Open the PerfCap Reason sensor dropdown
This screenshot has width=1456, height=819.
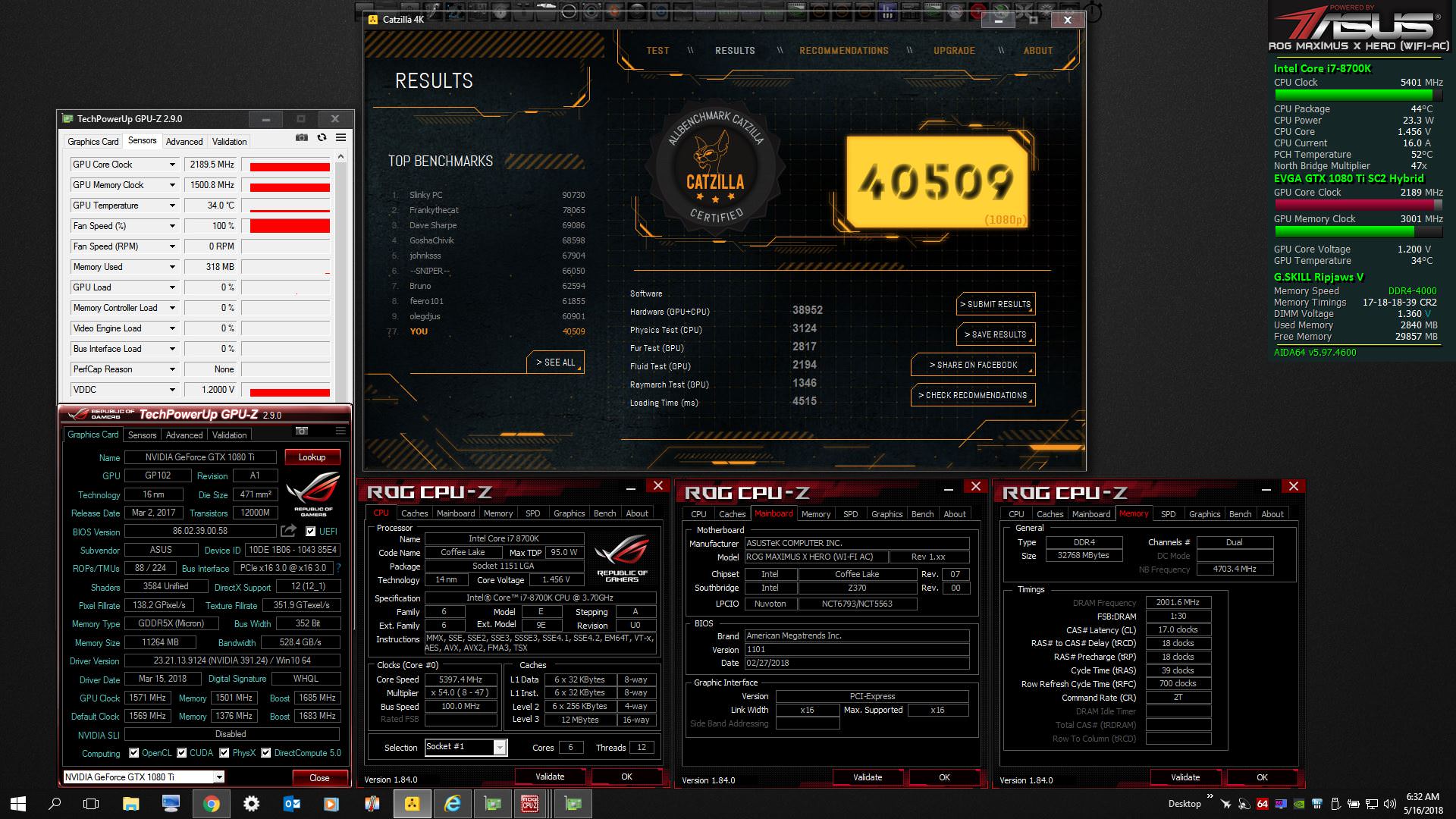click(x=172, y=369)
